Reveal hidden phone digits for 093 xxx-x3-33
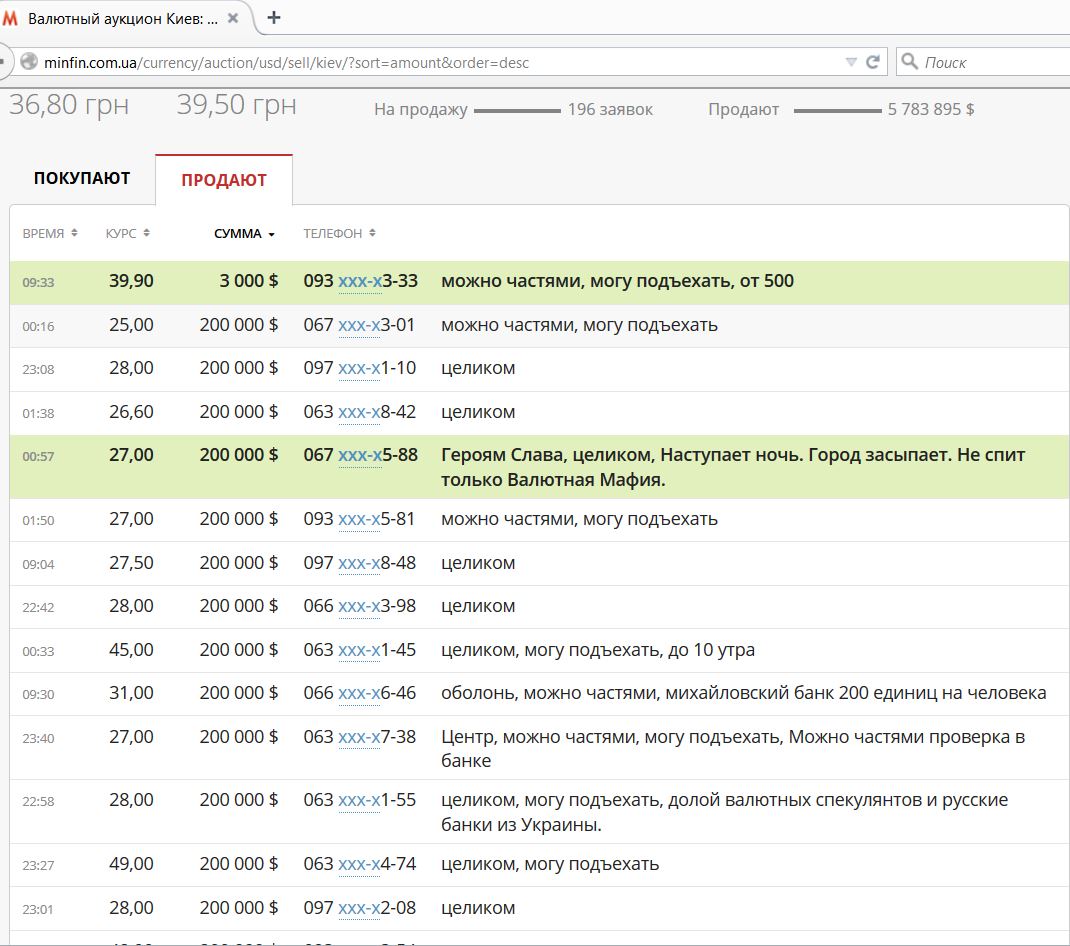The width and height of the screenshot is (1070, 946). [x=360, y=281]
